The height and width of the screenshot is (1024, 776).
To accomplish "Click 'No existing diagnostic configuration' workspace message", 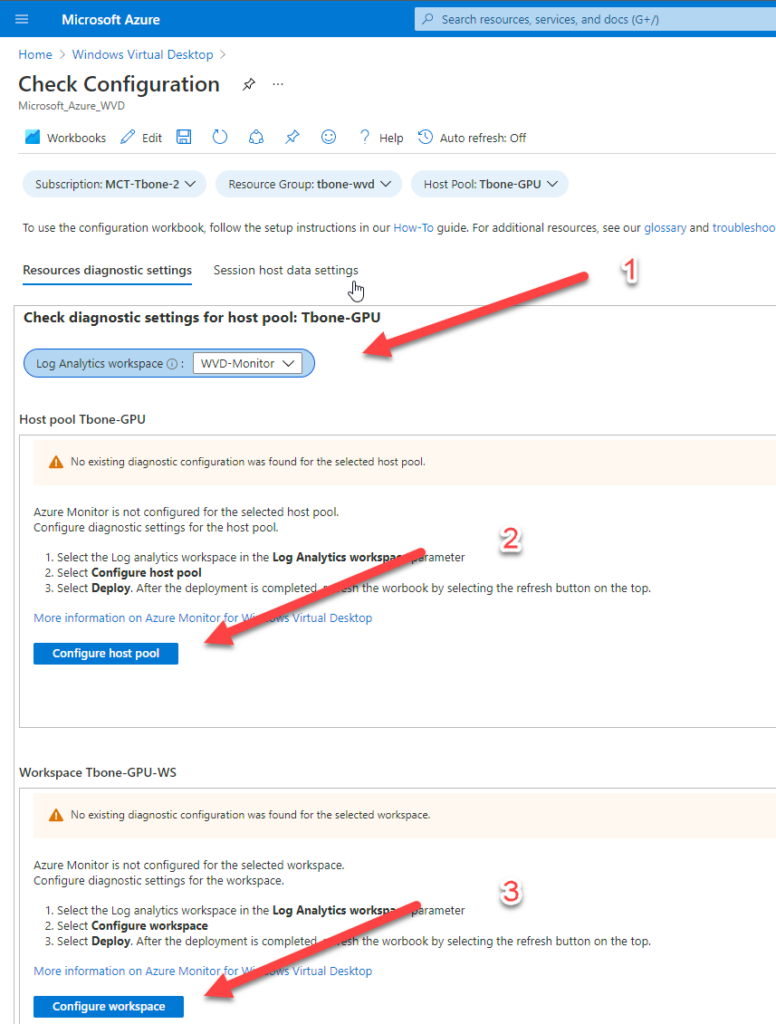I will (251, 815).
